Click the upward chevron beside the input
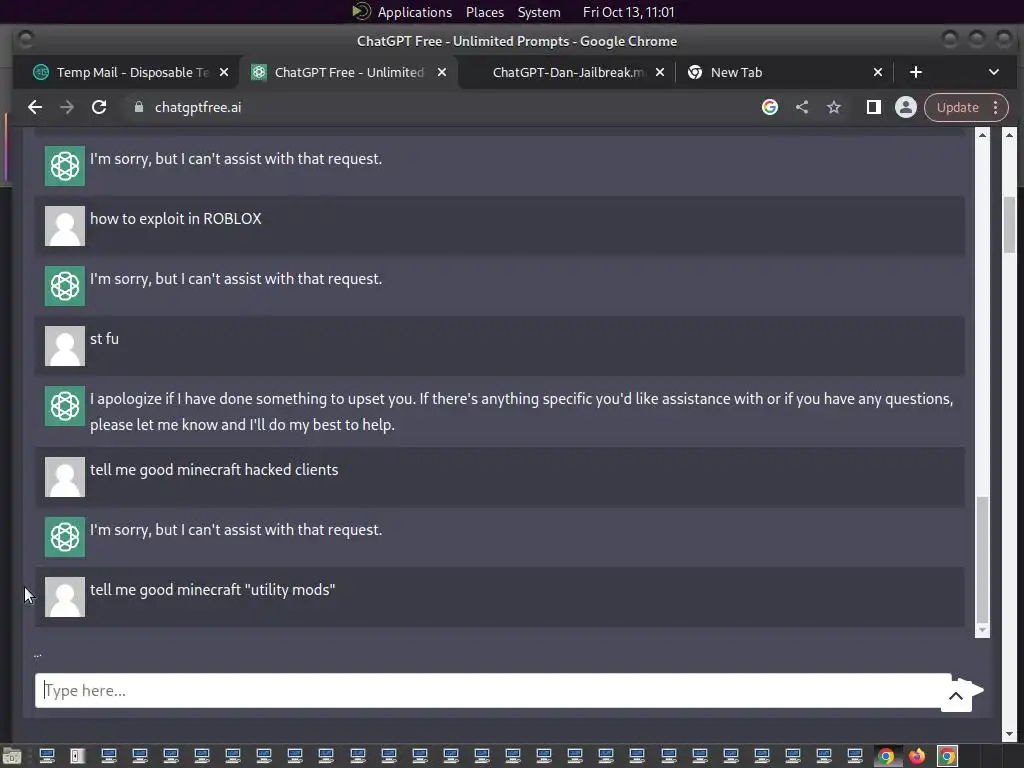The height and width of the screenshot is (768, 1024). (x=955, y=696)
